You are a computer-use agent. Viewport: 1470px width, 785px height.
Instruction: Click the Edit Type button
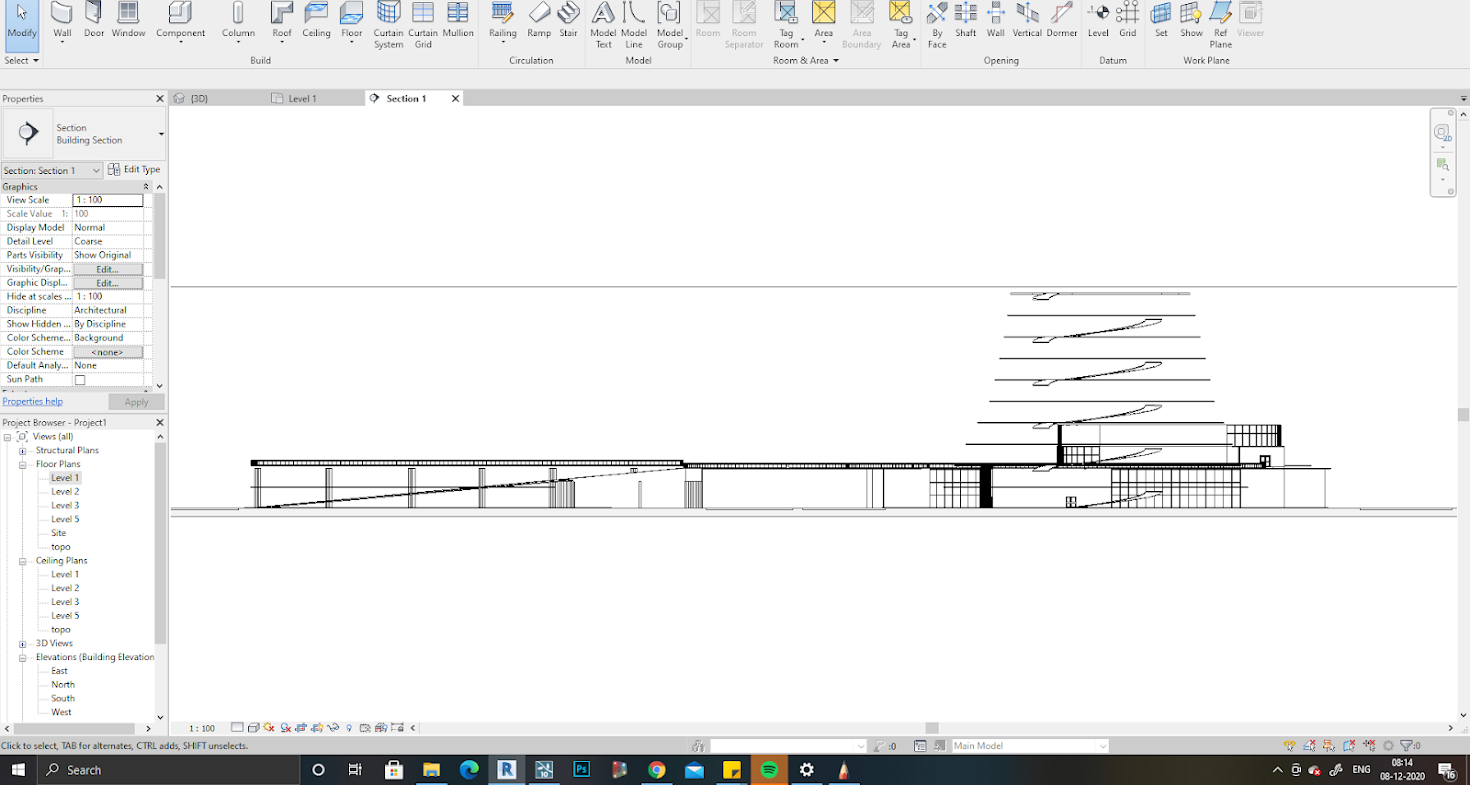coord(134,170)
